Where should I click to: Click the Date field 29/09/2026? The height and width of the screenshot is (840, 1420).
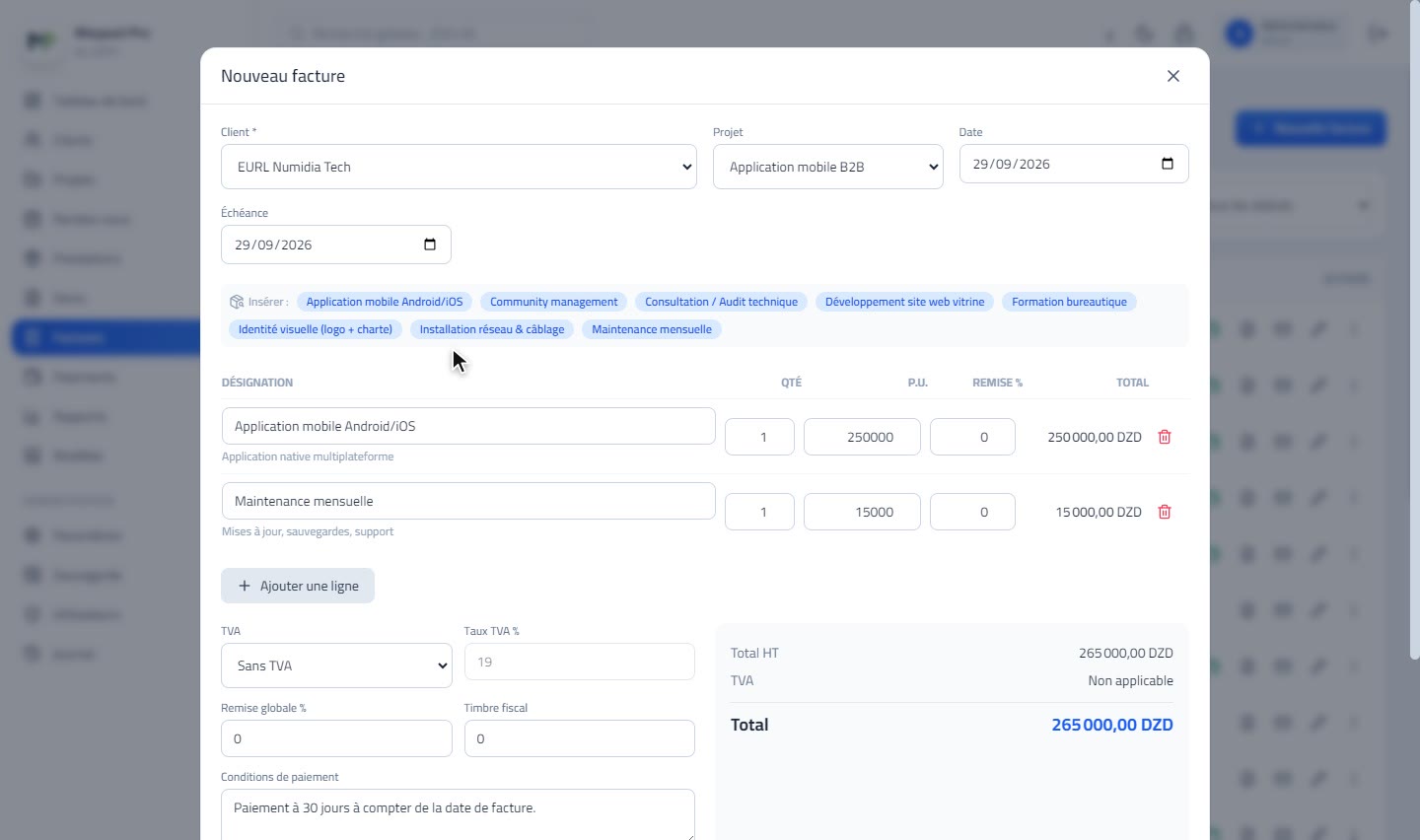point(1074,164)
